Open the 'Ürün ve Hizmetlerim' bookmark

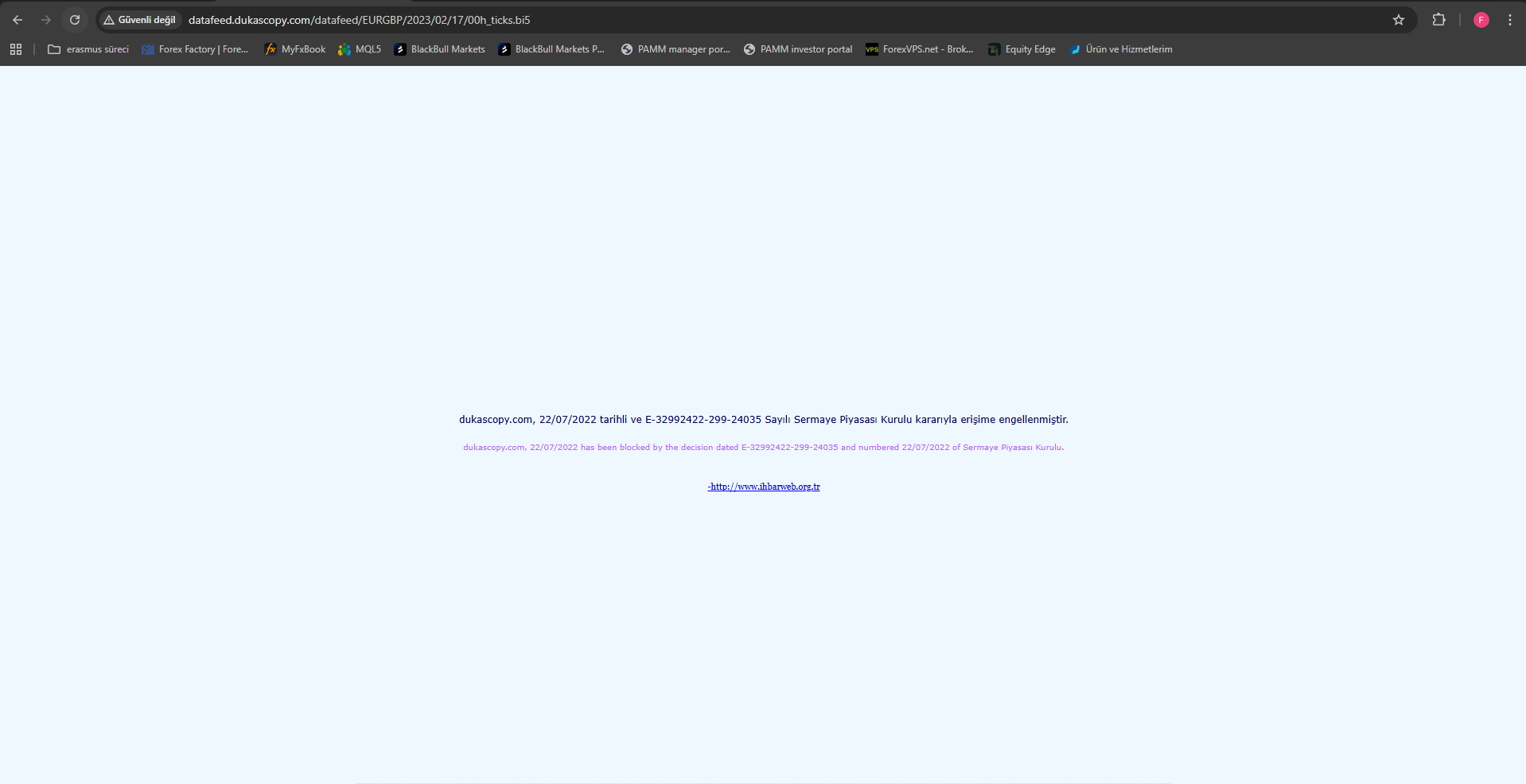pos(1121,49)
